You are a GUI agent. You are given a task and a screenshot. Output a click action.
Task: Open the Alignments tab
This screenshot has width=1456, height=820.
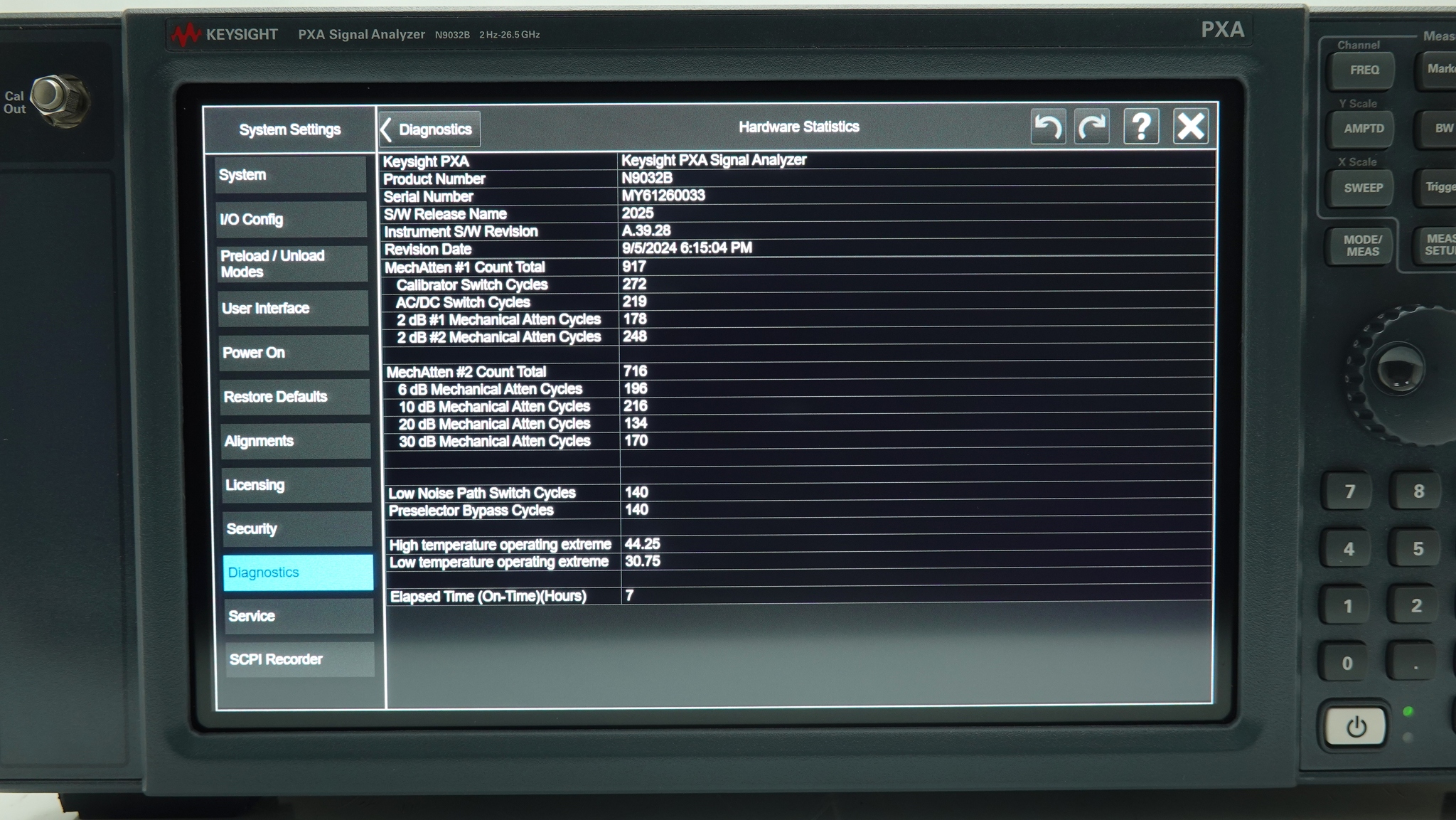coord(296,441)
